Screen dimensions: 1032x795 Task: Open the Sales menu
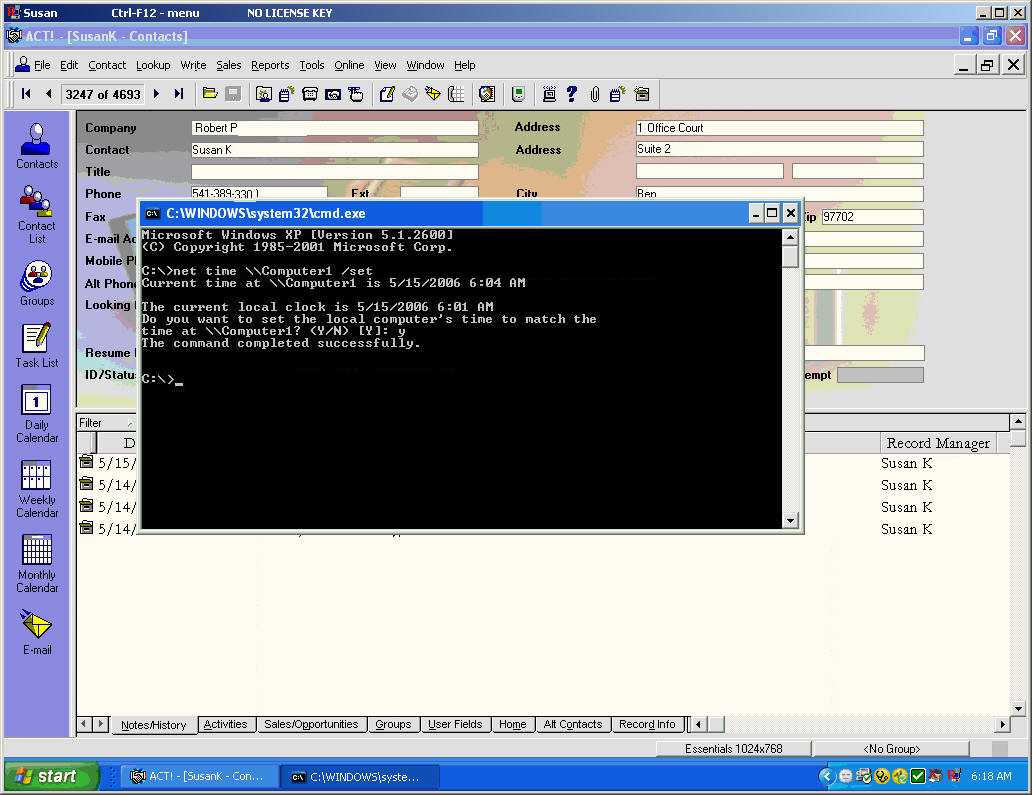[x=228, y=65]
